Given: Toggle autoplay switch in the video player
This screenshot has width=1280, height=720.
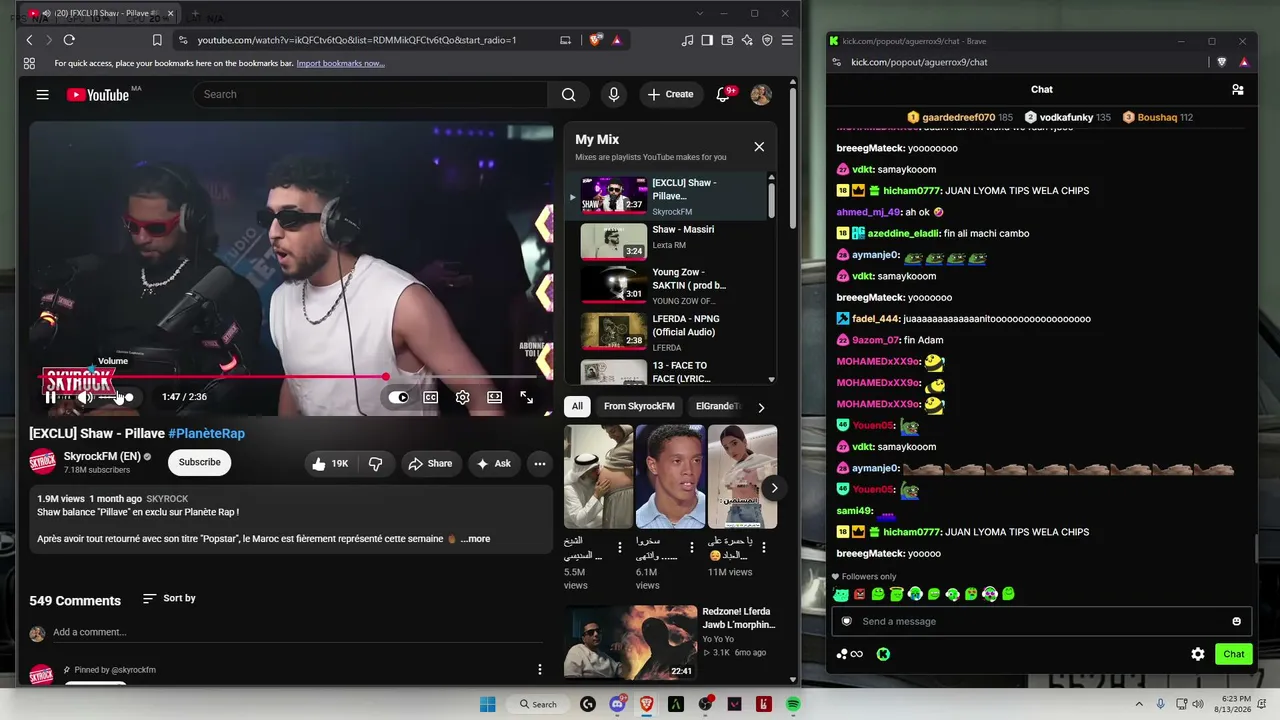Looking at the screenshot, I should pos(399,397).
